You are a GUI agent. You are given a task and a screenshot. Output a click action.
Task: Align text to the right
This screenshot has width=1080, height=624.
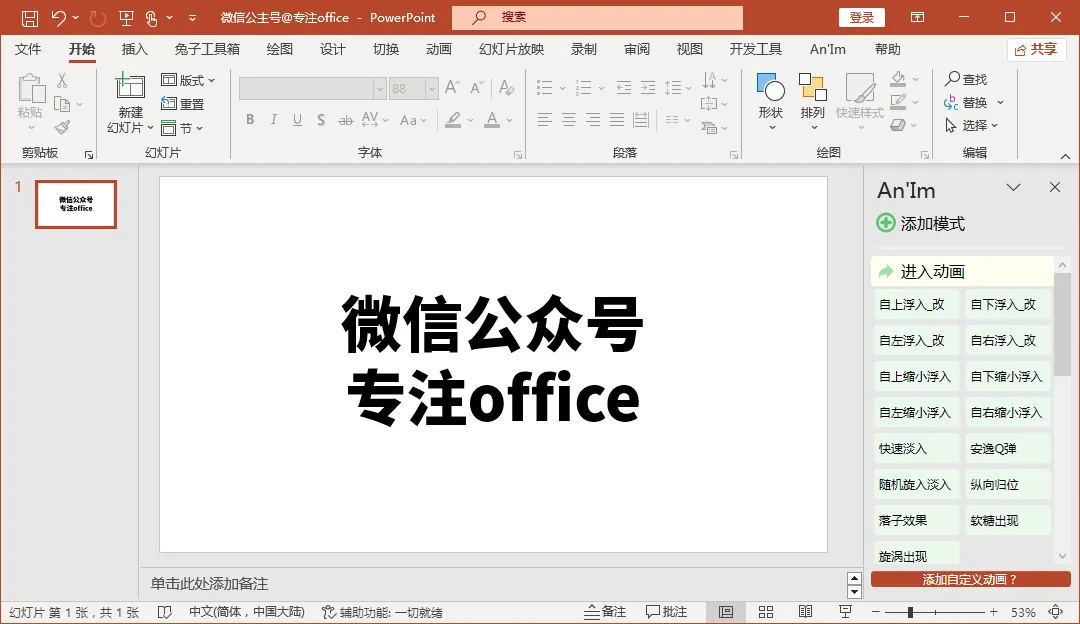tap(592, 120)
